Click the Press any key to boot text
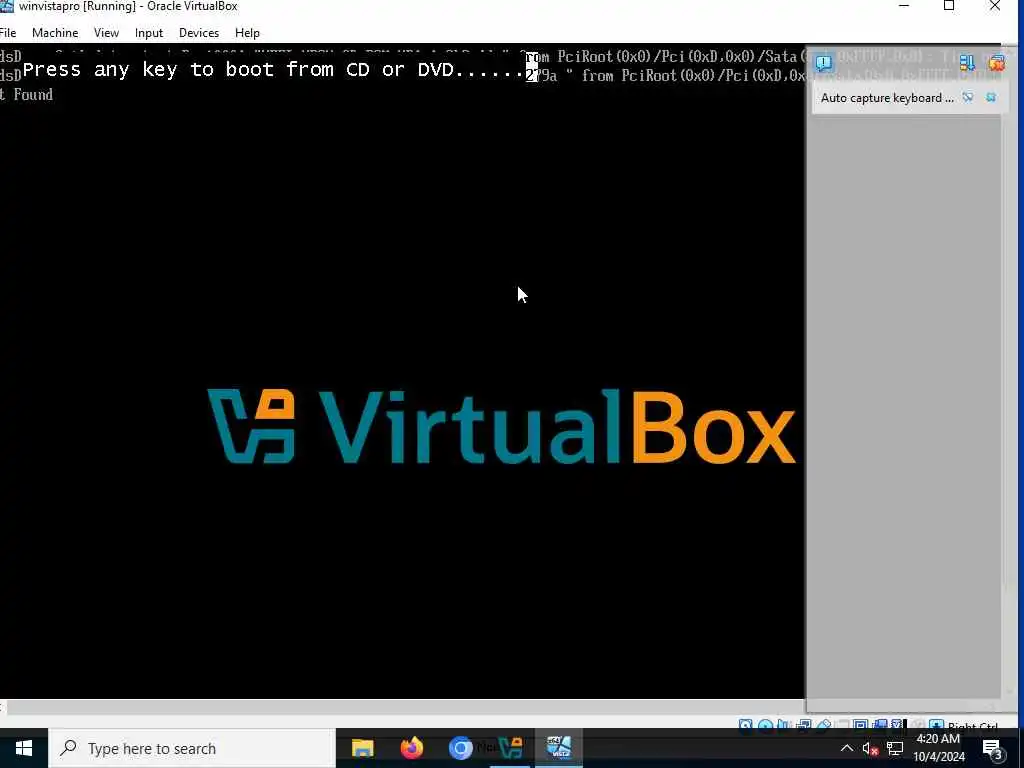The height and width of the screenshot is (768, 1024). [273, 69]
